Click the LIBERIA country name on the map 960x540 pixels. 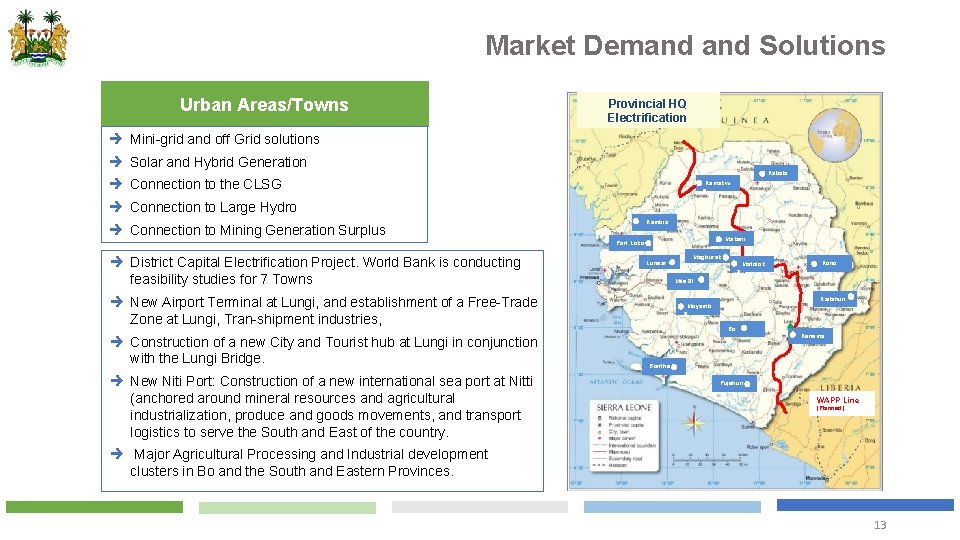tap(840, 388)
